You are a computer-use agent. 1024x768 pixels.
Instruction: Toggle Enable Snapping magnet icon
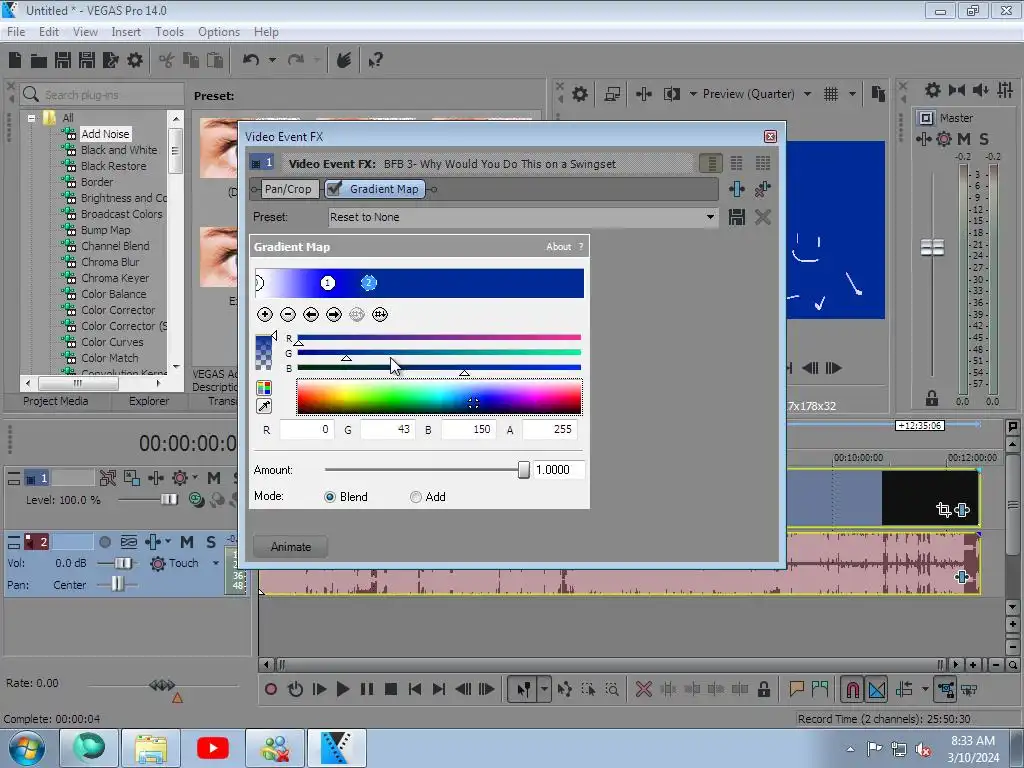click(852, 689)
